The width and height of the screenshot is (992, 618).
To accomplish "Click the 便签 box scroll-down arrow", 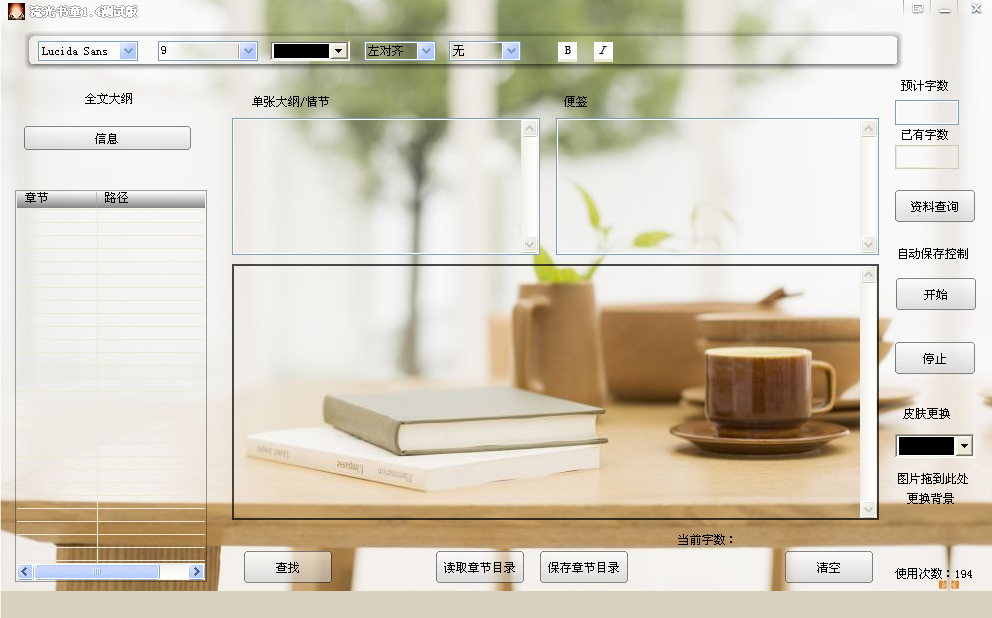I will point(869,244).
